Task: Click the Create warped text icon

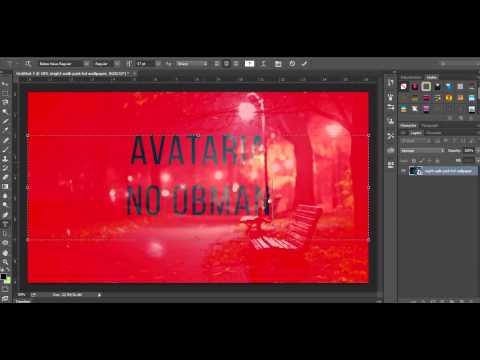Action: click(x=263, y=64)
